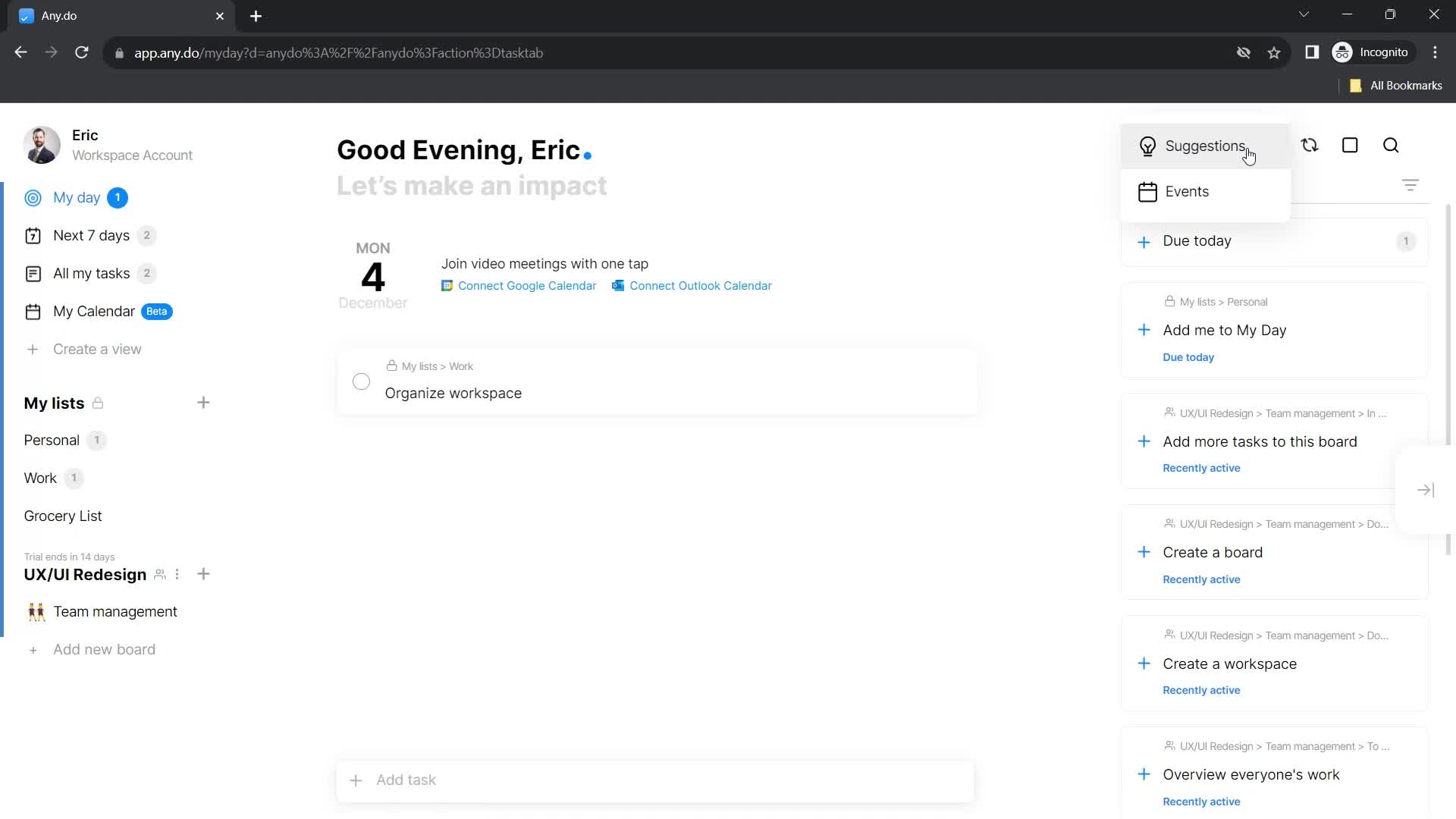
Task: Select My day from the sidebar
Action: tap(76, 197)
